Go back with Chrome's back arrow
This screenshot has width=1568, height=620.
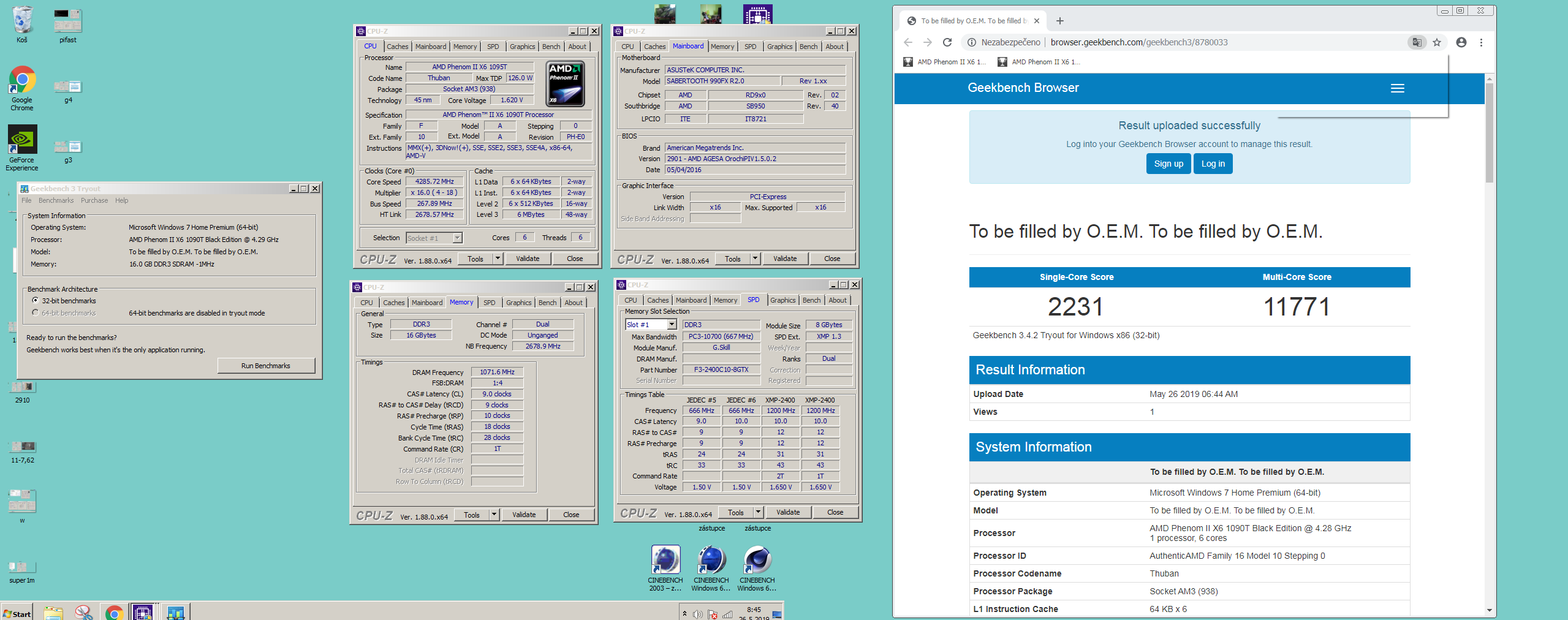click(908, 42)
